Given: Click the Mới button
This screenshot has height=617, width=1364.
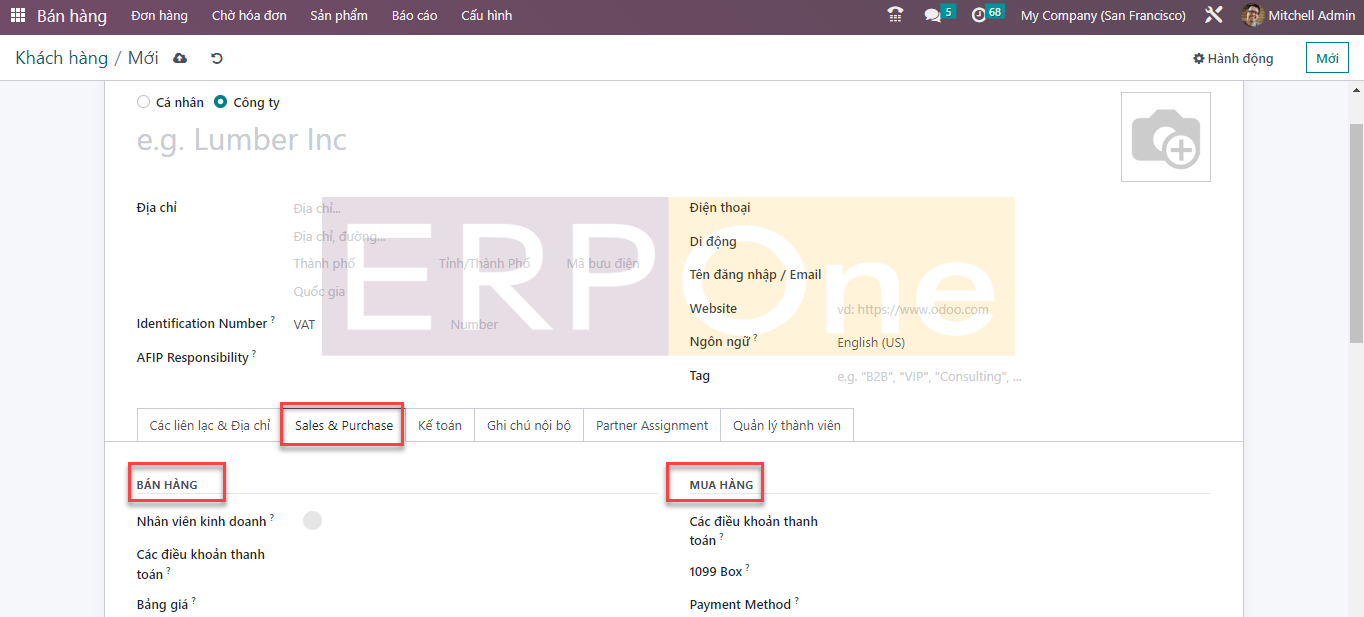Looking at the screenshot, I should click(1327, 59).
